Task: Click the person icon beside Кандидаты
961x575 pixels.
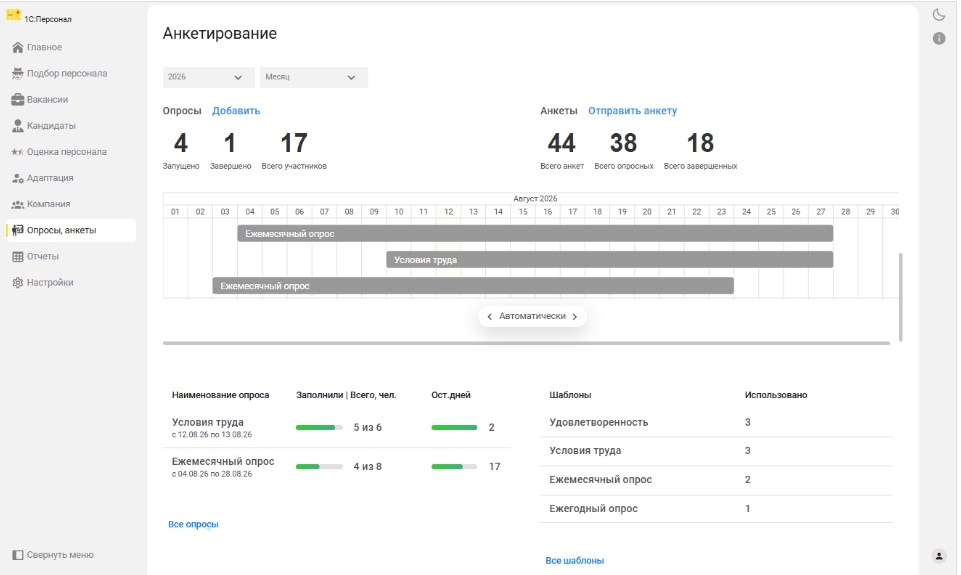Action: point(18,126)
